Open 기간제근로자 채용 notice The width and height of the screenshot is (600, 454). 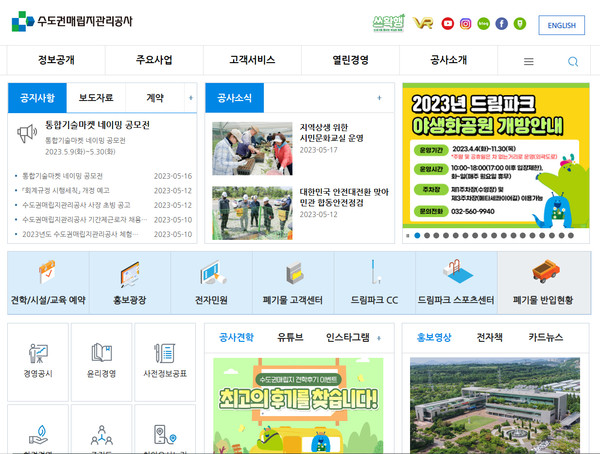tap(85, 220)
